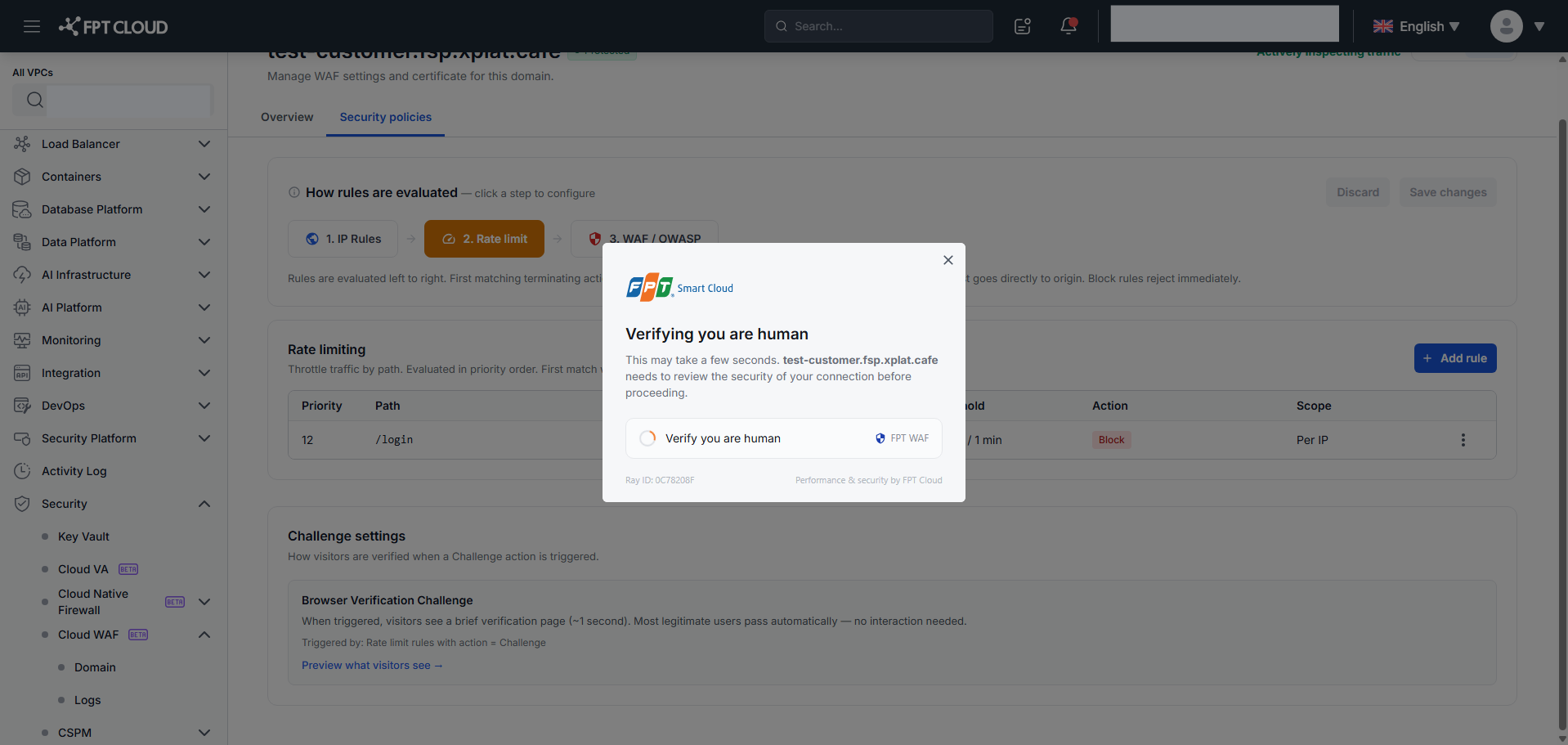Select step 1. IP Rules
Image resolution: width=1568 pixels, height=745 pixels.
pos(343,239)
